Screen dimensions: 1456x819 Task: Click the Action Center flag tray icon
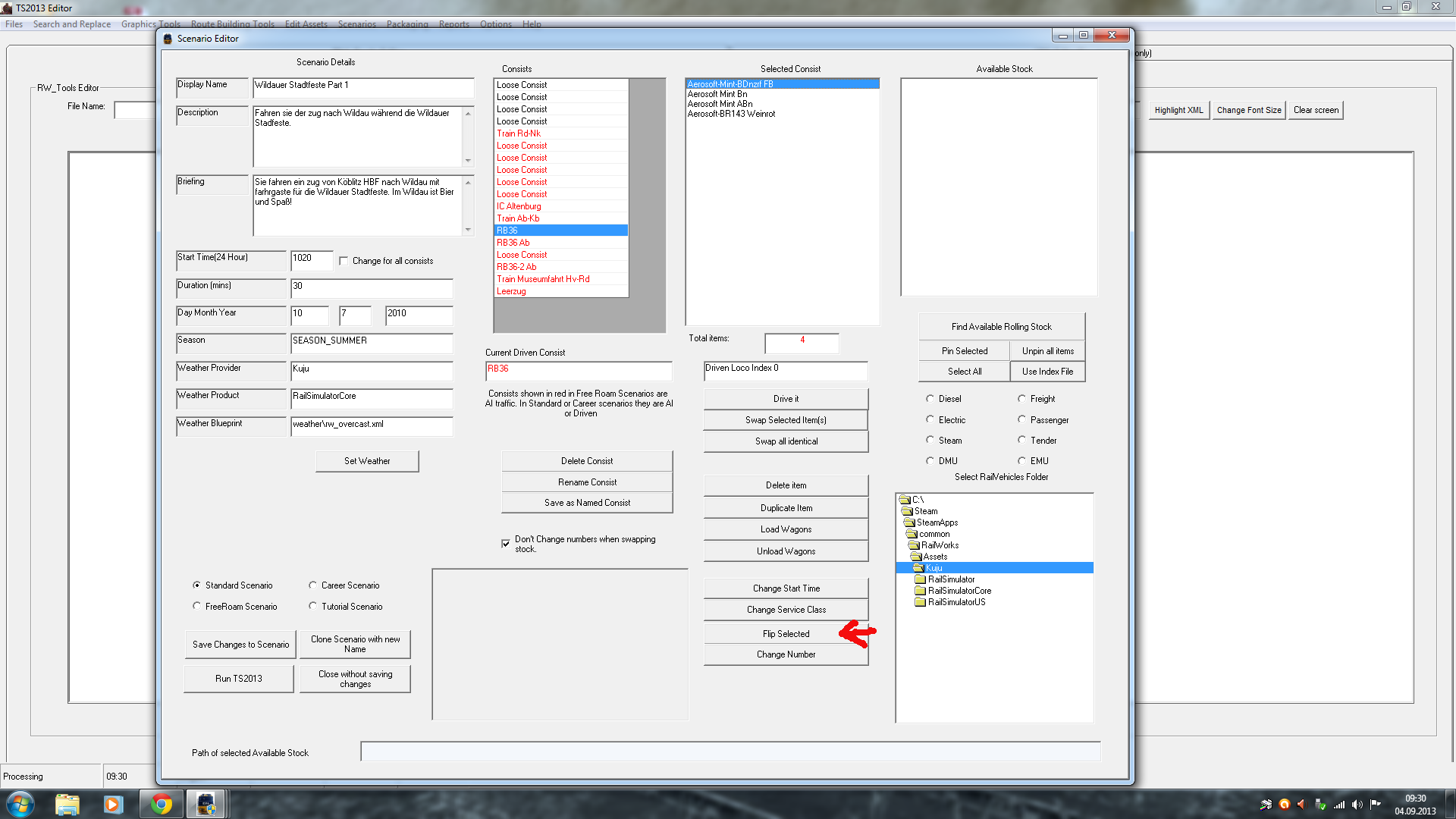[x=1375, y=805]
